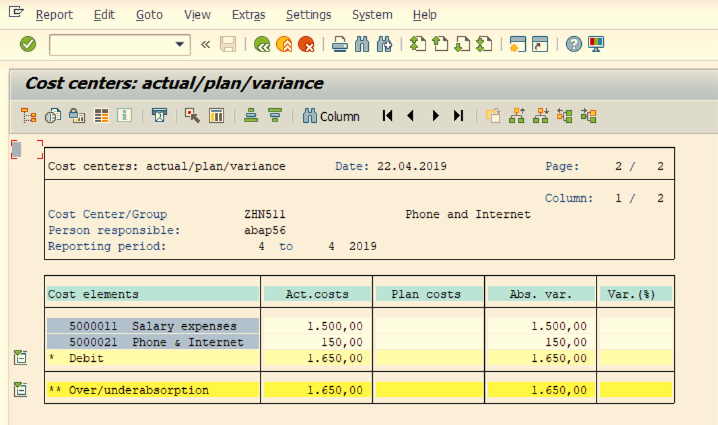The image size is (718, 425).
Task: Click the grayed folder icon after column arrows
Action: (493, 116)
